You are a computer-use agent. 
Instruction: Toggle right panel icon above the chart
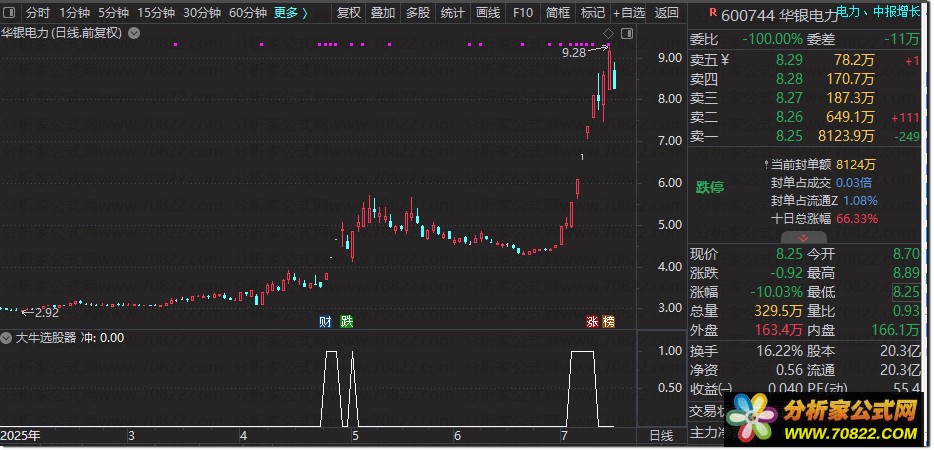(x=626, y=33)
